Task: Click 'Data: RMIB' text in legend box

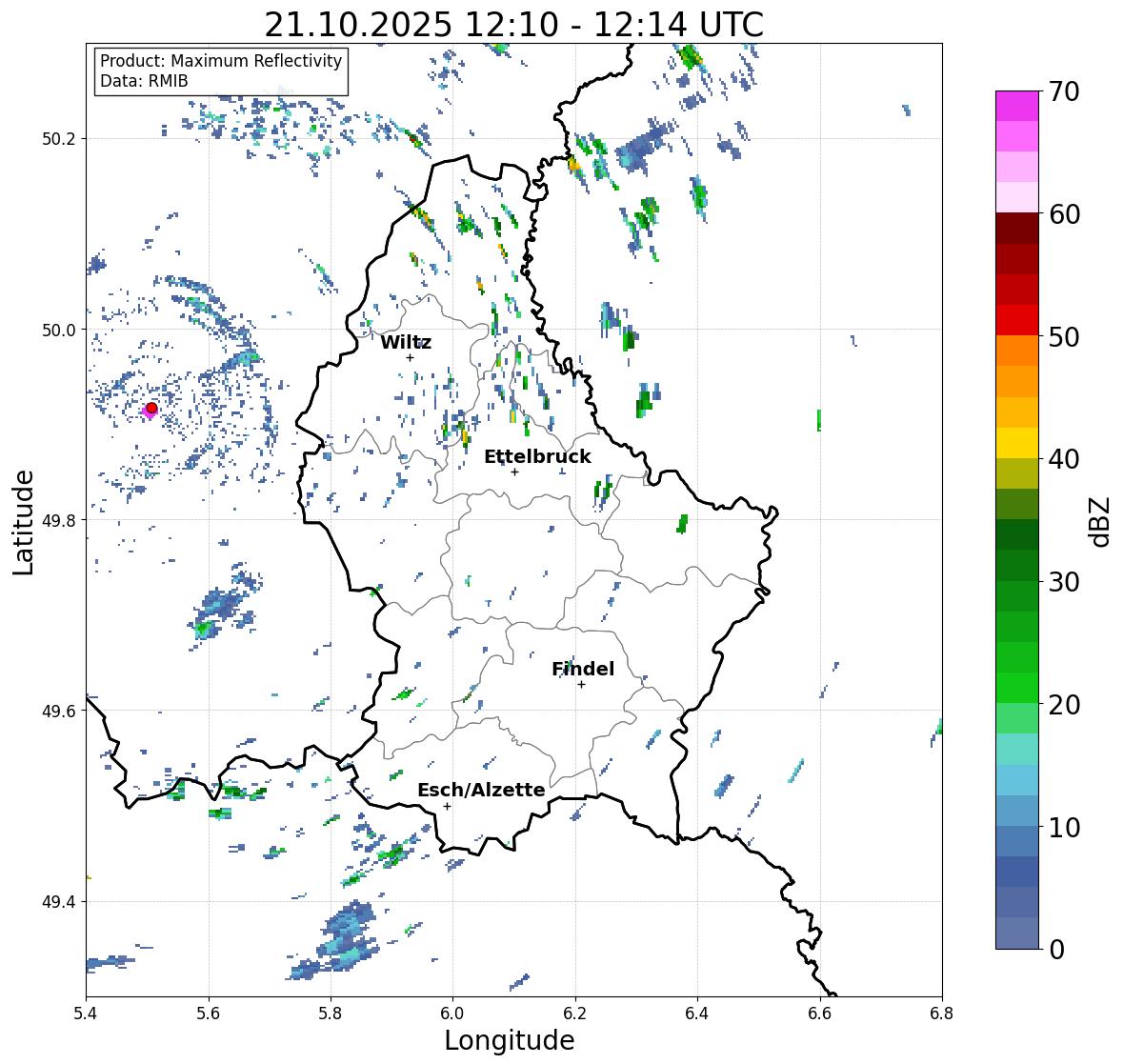Action: click(x=144, y=81)
